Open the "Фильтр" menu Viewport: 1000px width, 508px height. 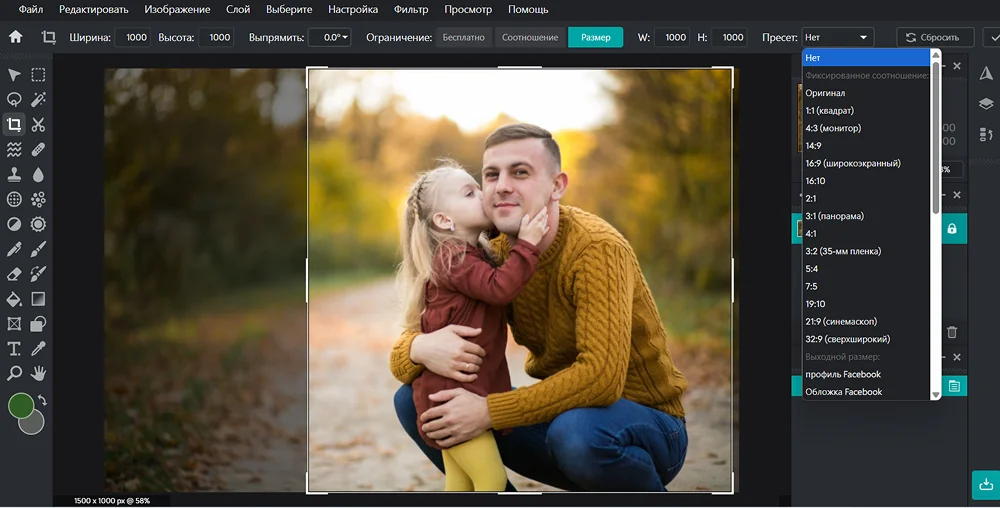click(411, 9)
